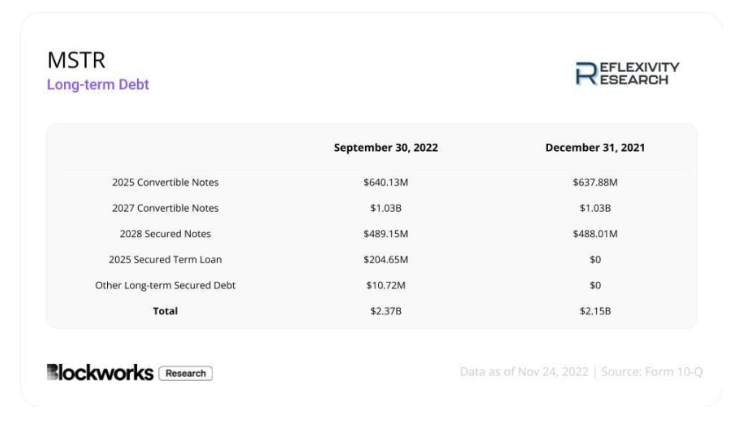Image resolution: width=748 pixels, height=424 pixels.
Task: Click the $637.88M value
Action: pos(595,182)
